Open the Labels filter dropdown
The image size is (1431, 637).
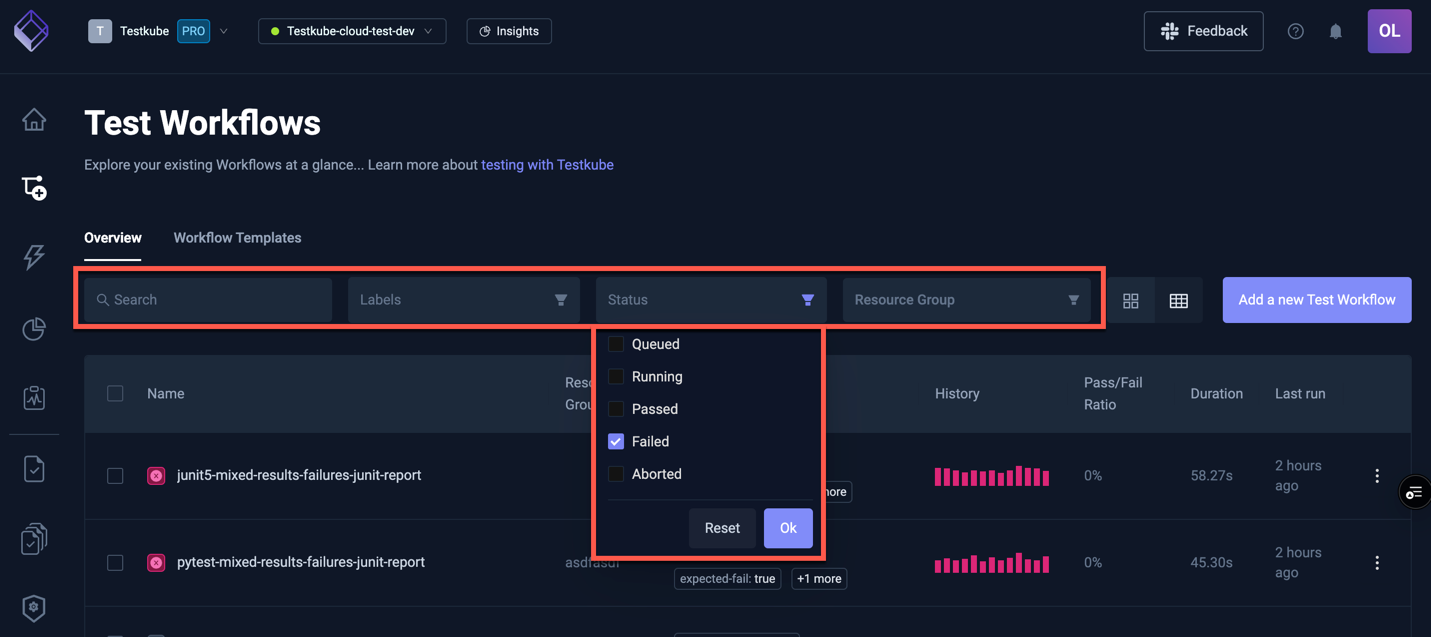462,299
